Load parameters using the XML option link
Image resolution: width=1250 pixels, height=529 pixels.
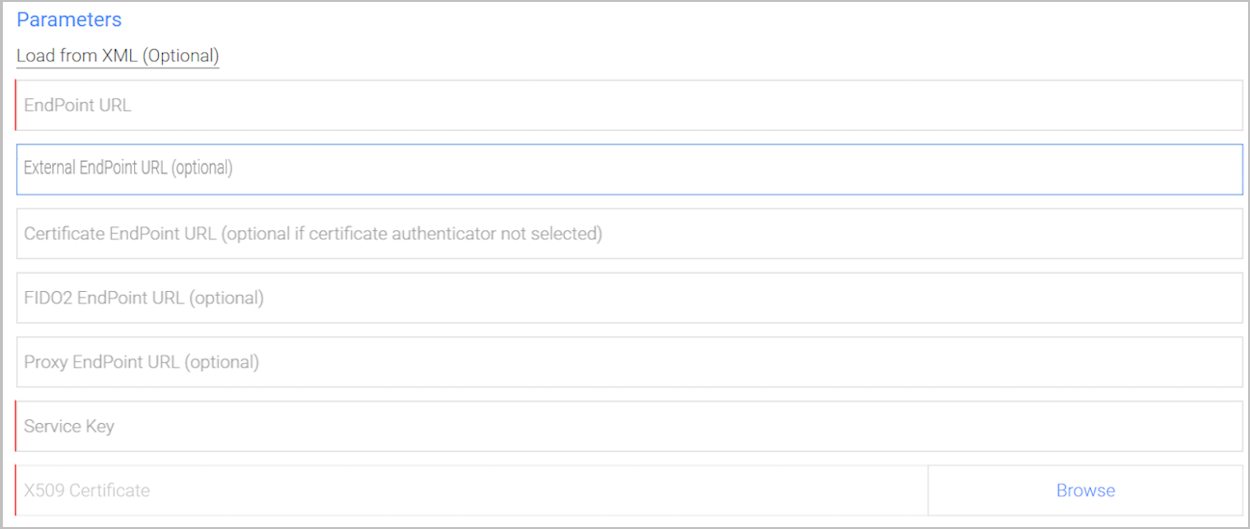point(117,56)
